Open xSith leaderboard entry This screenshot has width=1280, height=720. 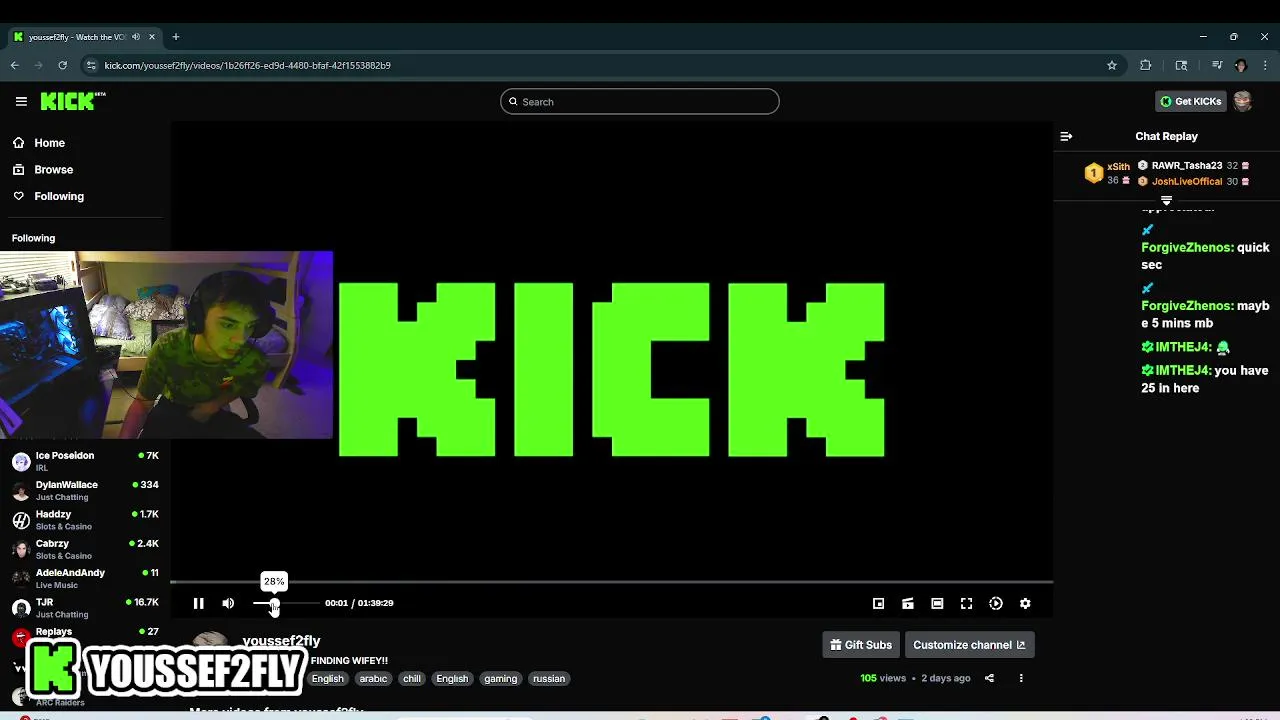click(1107, 173)
